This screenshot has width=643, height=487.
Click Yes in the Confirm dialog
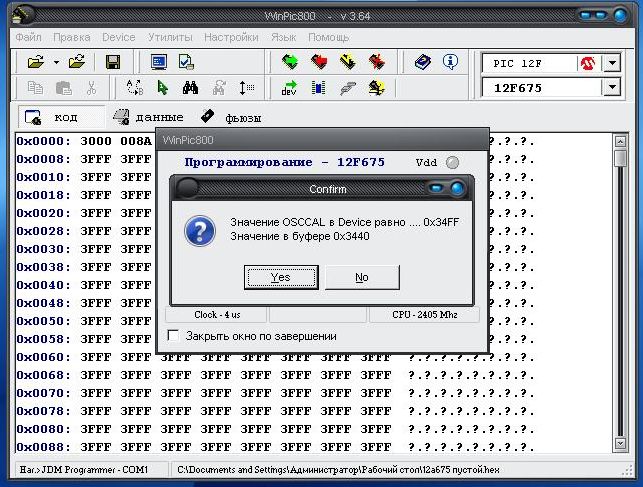tap(281, 278)
